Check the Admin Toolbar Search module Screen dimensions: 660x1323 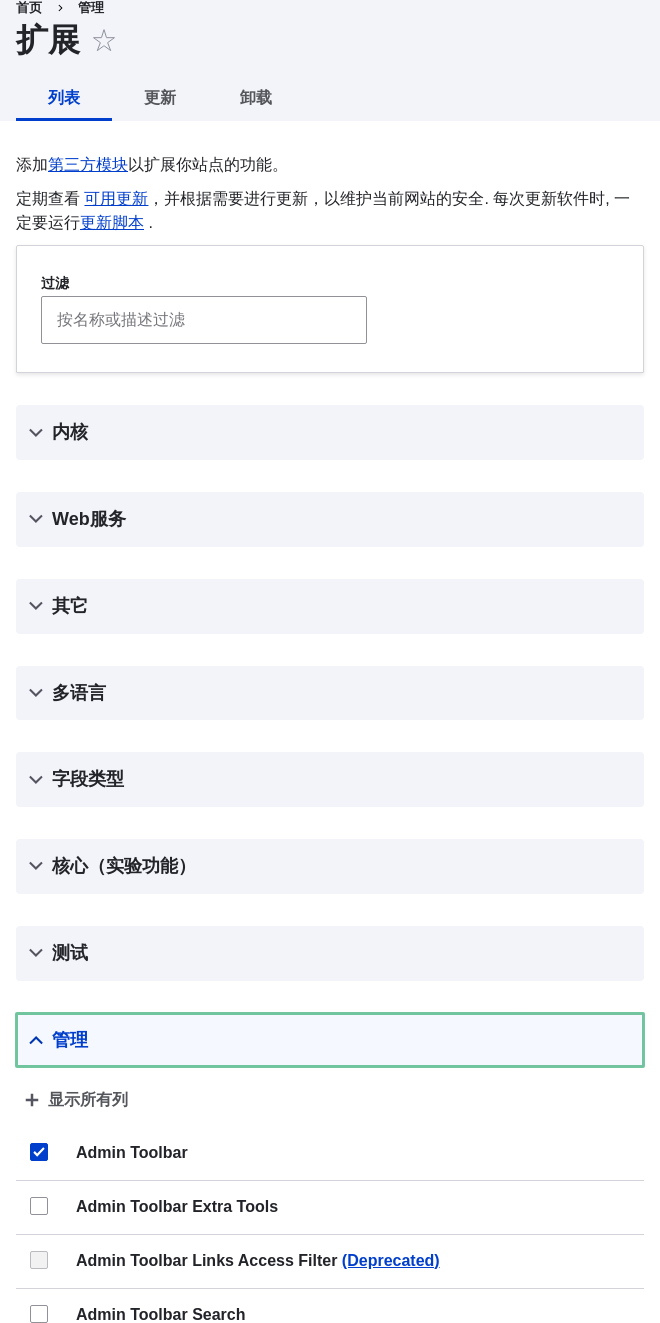point(39,1314)
